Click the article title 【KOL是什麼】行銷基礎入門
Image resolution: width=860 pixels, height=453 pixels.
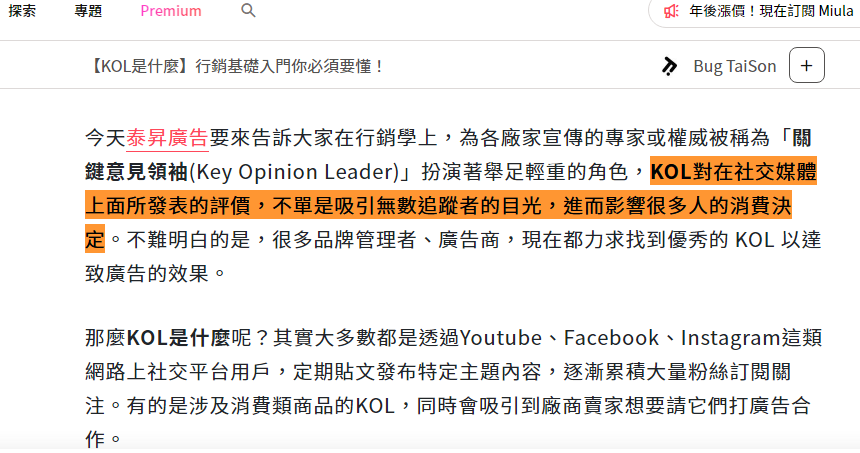tap(235, 66)
